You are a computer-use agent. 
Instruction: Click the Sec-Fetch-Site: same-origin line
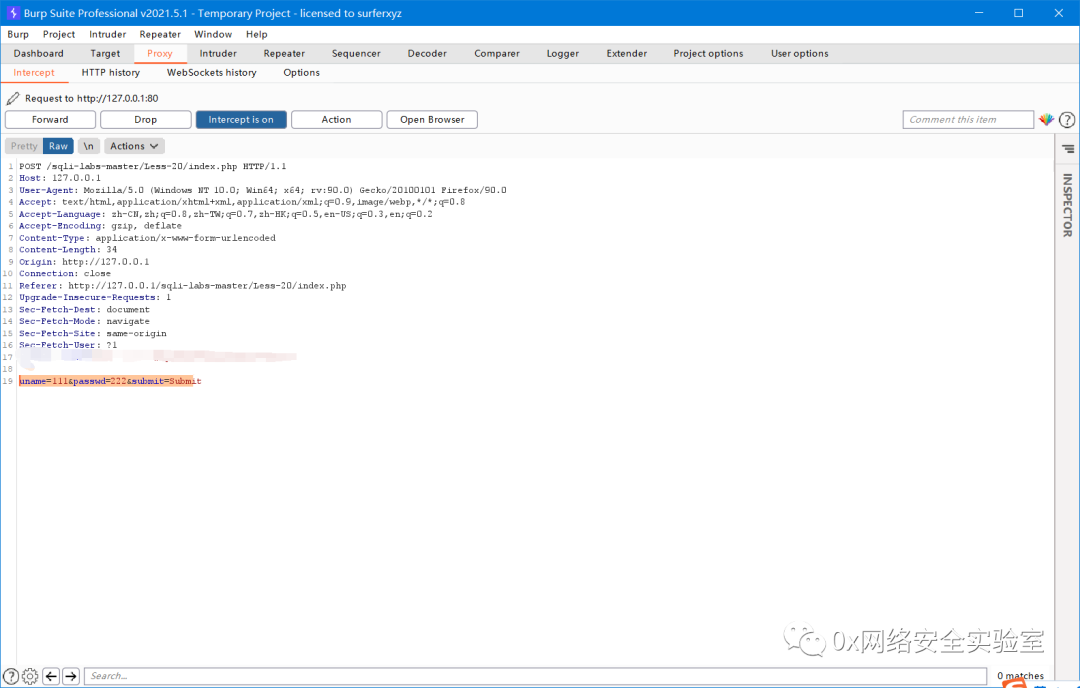point(92,334)
